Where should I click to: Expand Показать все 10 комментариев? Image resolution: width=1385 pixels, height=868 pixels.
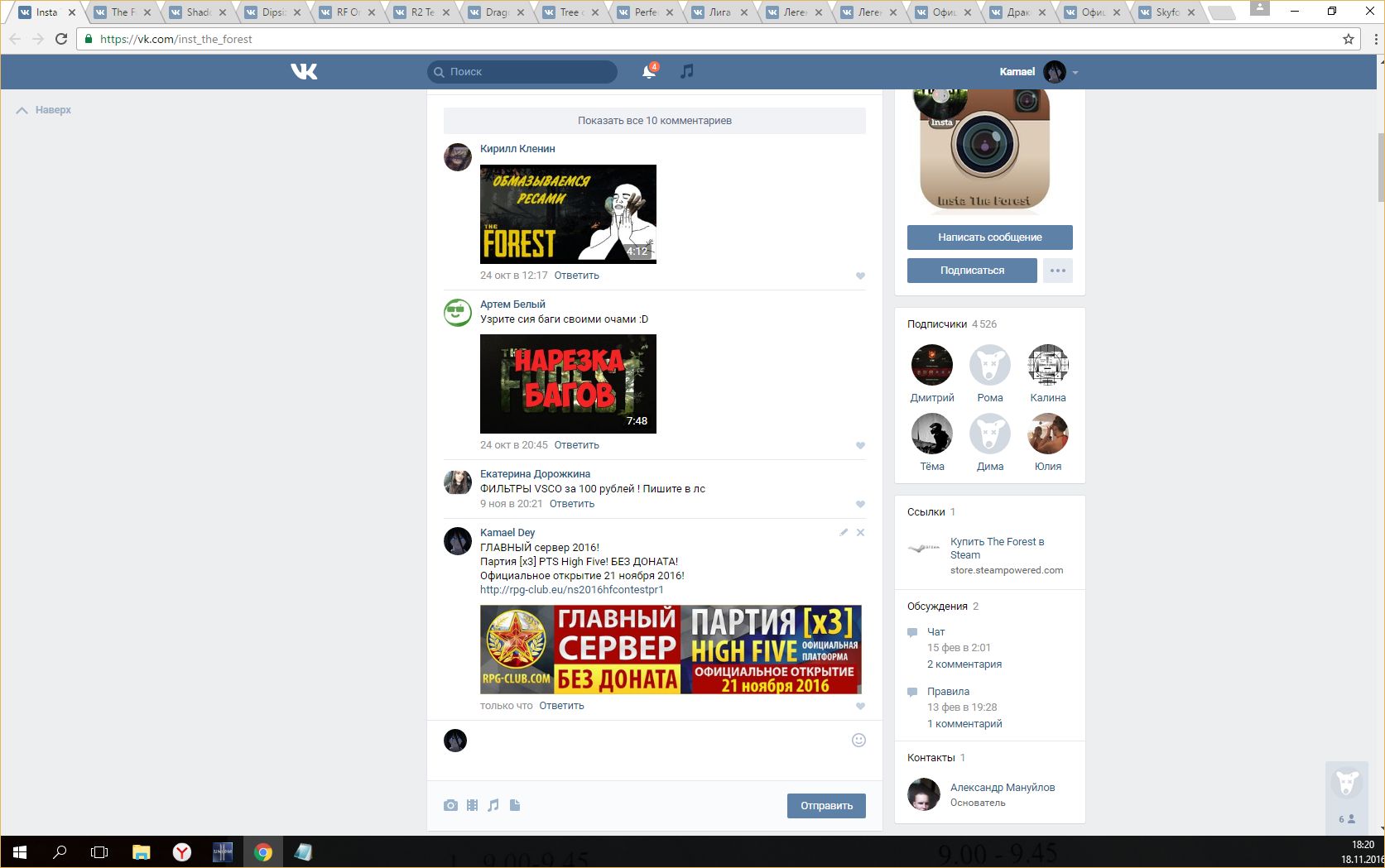tap(655, 121)
